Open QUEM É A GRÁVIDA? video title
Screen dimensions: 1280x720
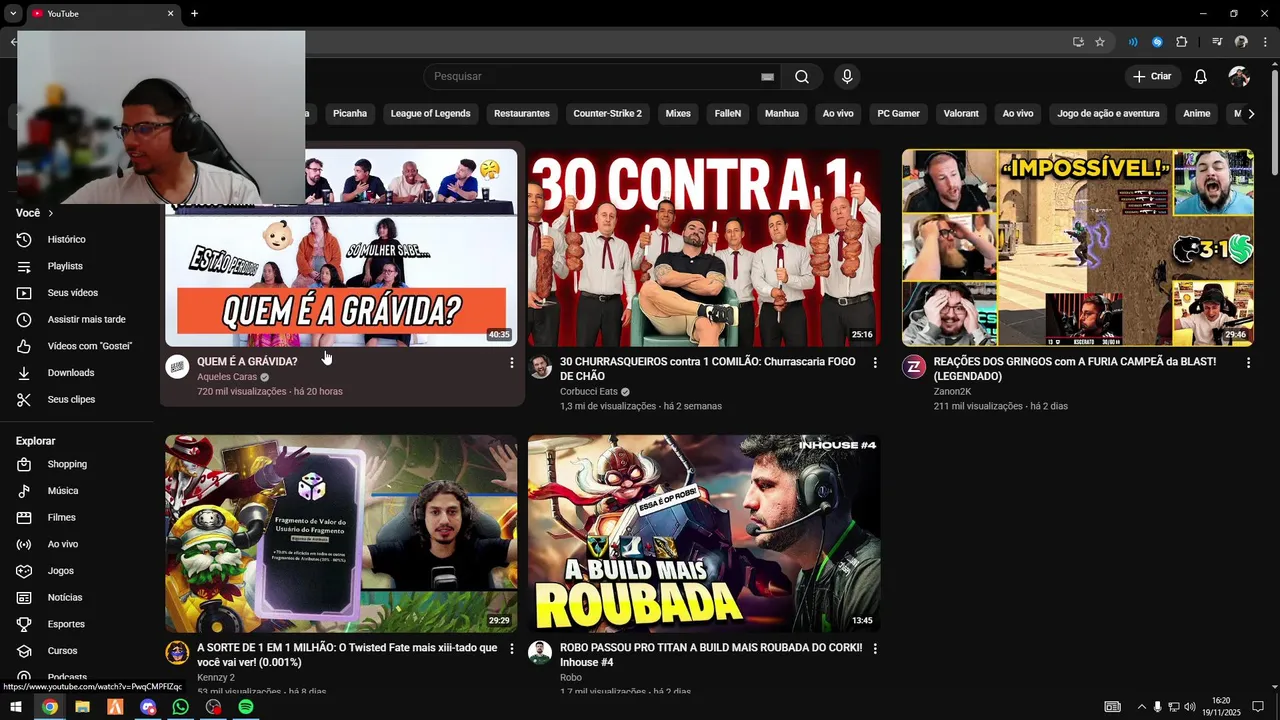(x=247, y=362)
